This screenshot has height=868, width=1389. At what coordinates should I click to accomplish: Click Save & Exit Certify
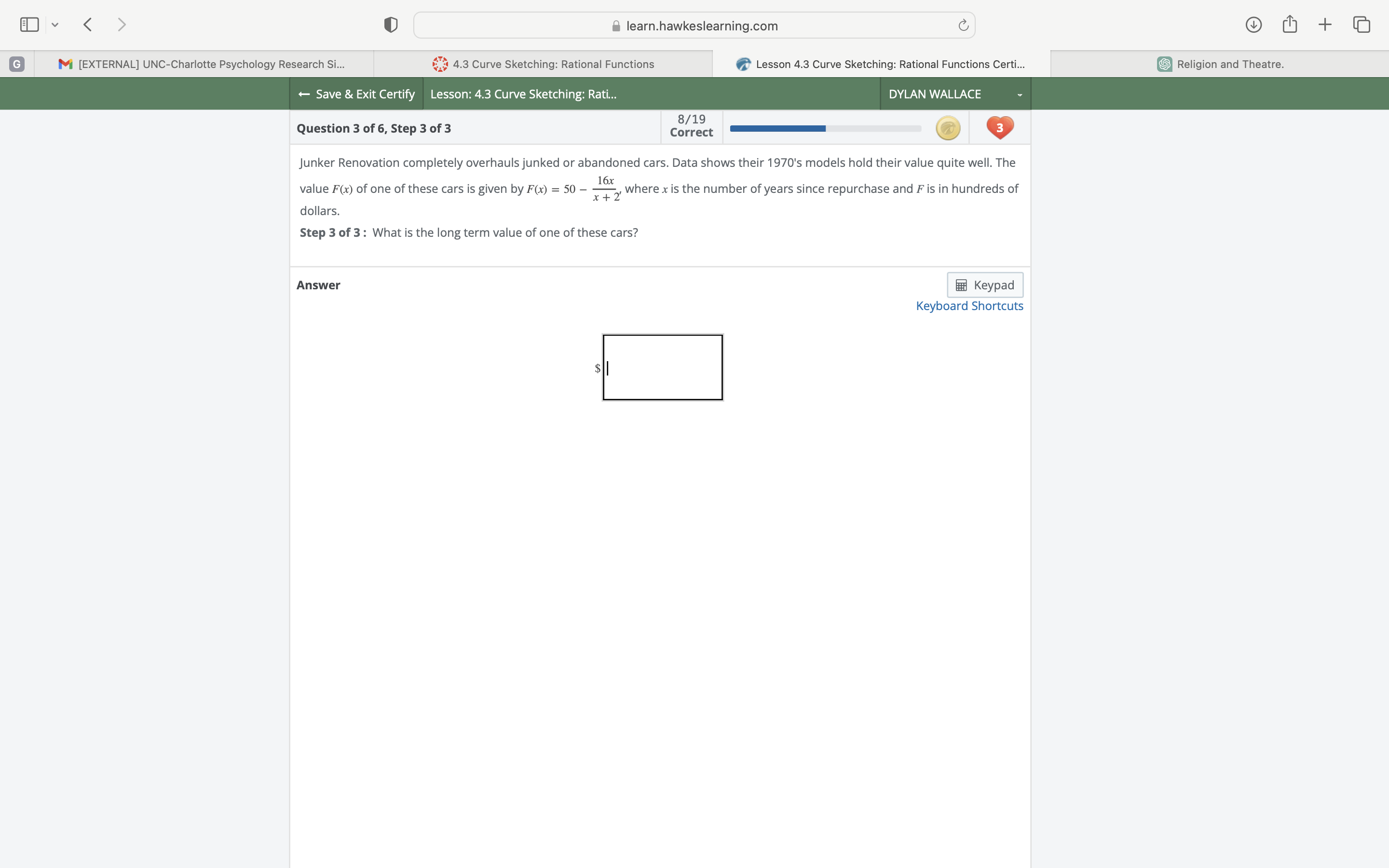click(x=356, y=94)
